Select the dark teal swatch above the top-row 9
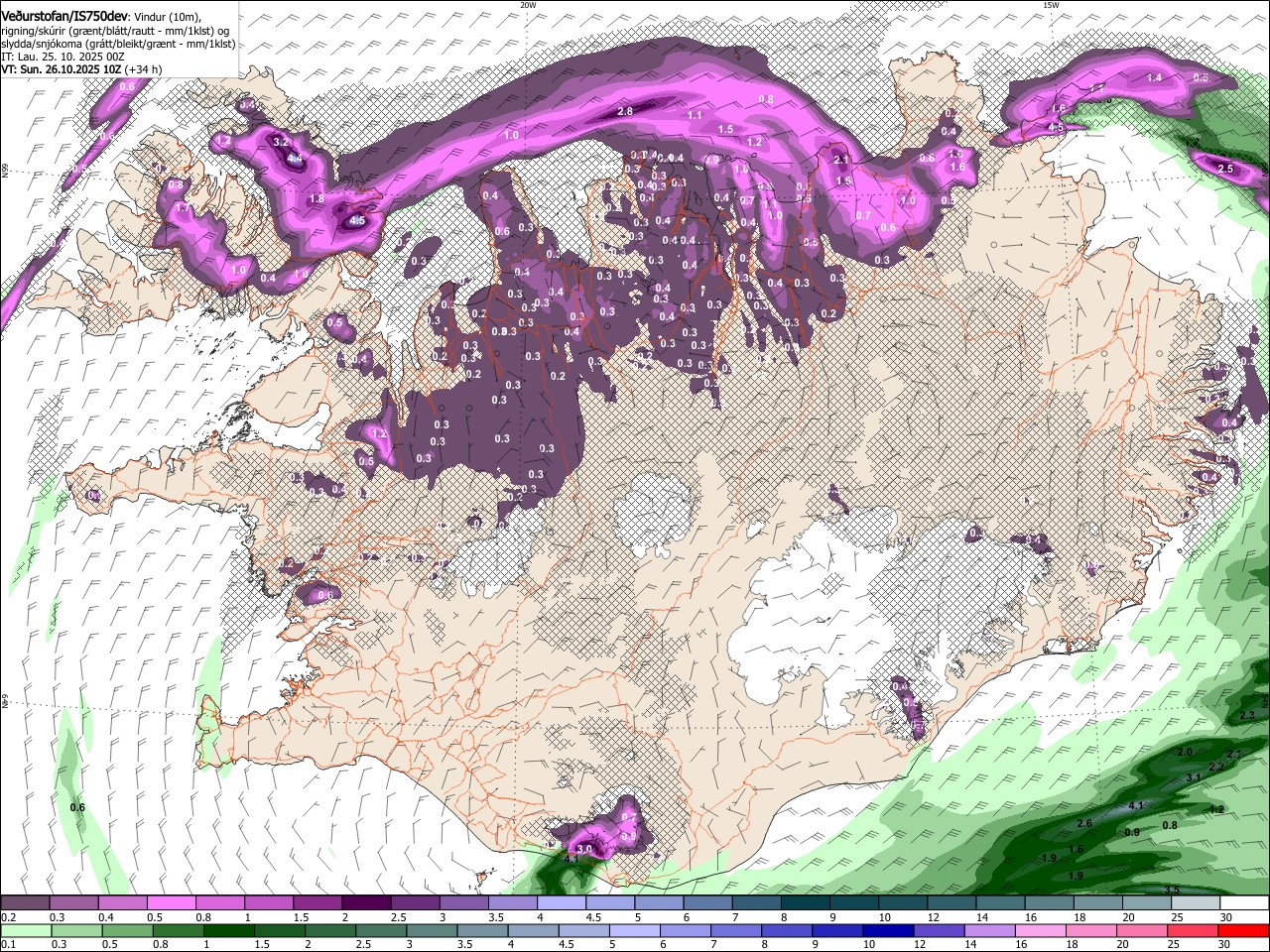Screen dimensions: 1270x952 [x=853, y=903]
